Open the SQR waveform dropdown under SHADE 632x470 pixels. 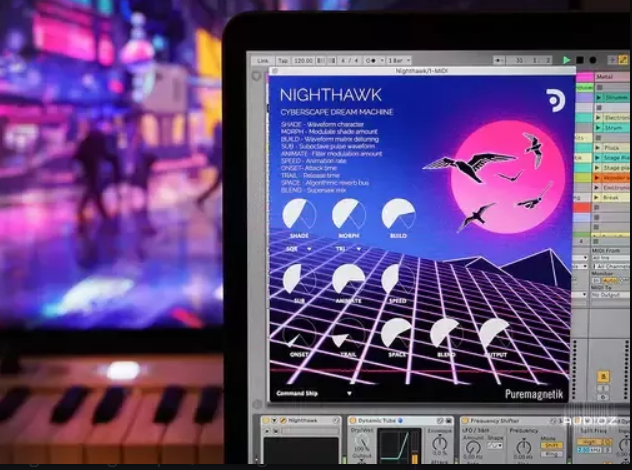[299, 249]
